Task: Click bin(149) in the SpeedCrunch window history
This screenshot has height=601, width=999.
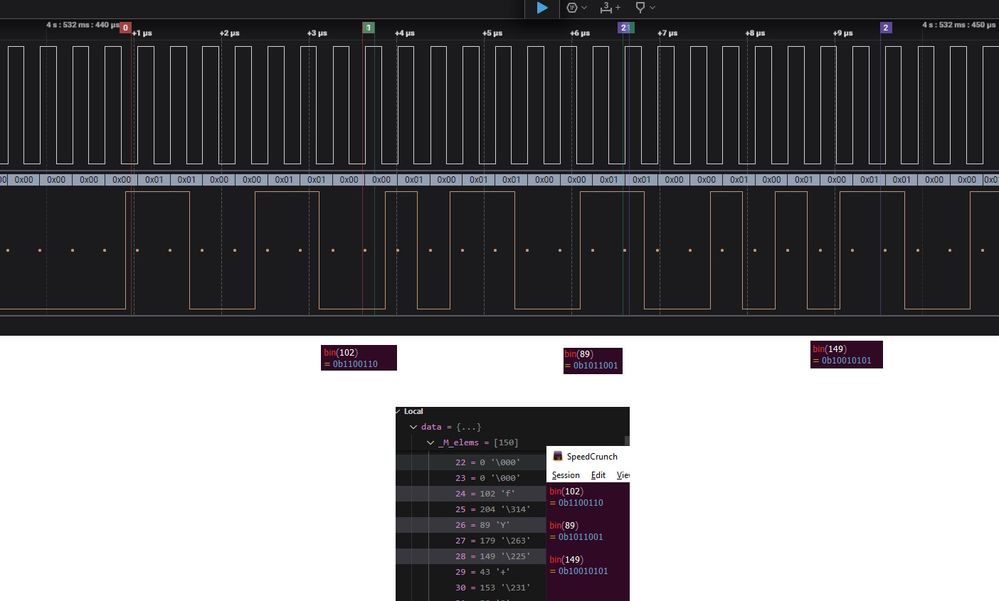Action: pyautogui.click(x=566, y=560)
